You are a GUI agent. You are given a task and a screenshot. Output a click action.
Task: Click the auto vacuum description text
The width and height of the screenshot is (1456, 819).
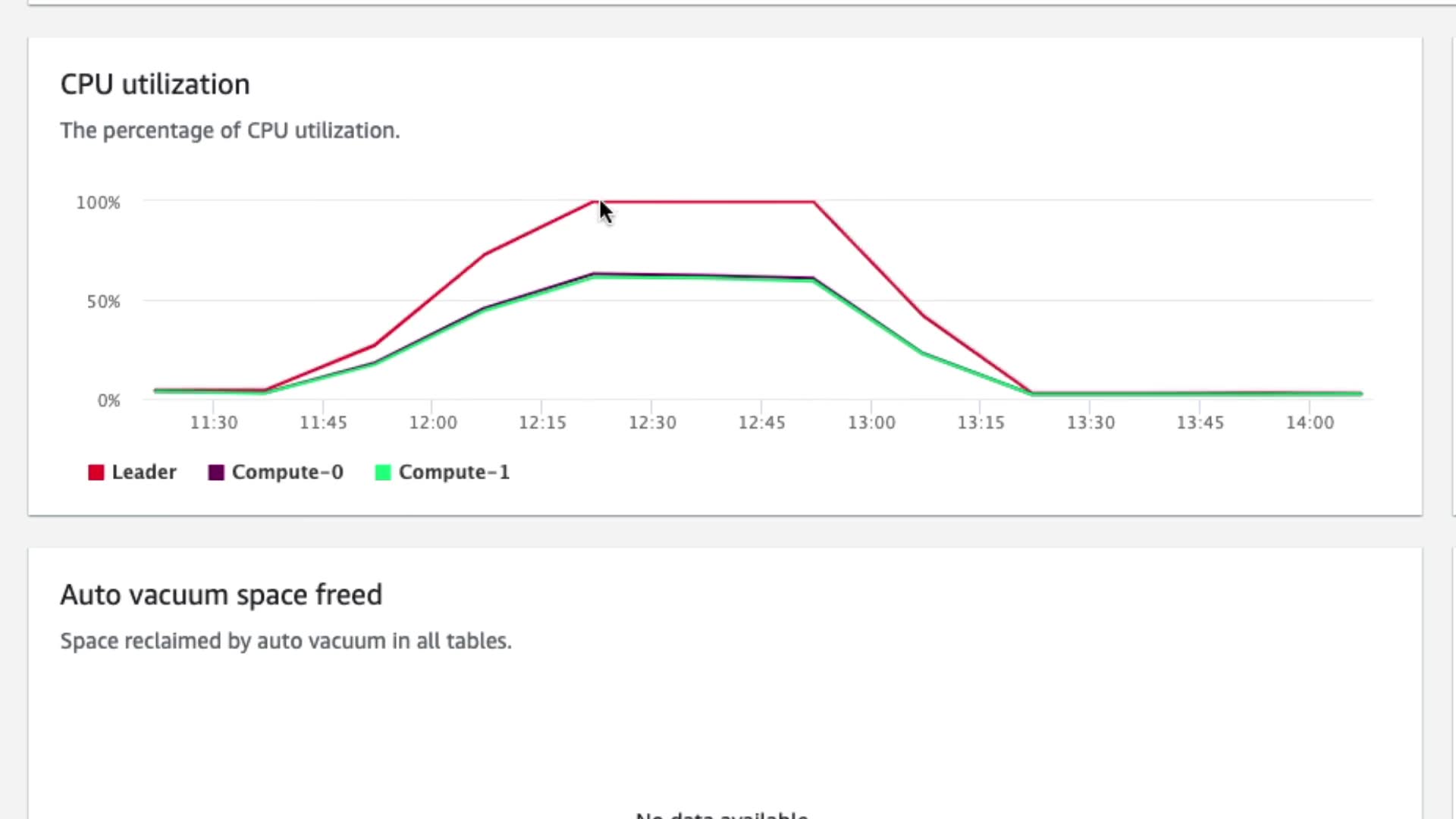point(285,641)
